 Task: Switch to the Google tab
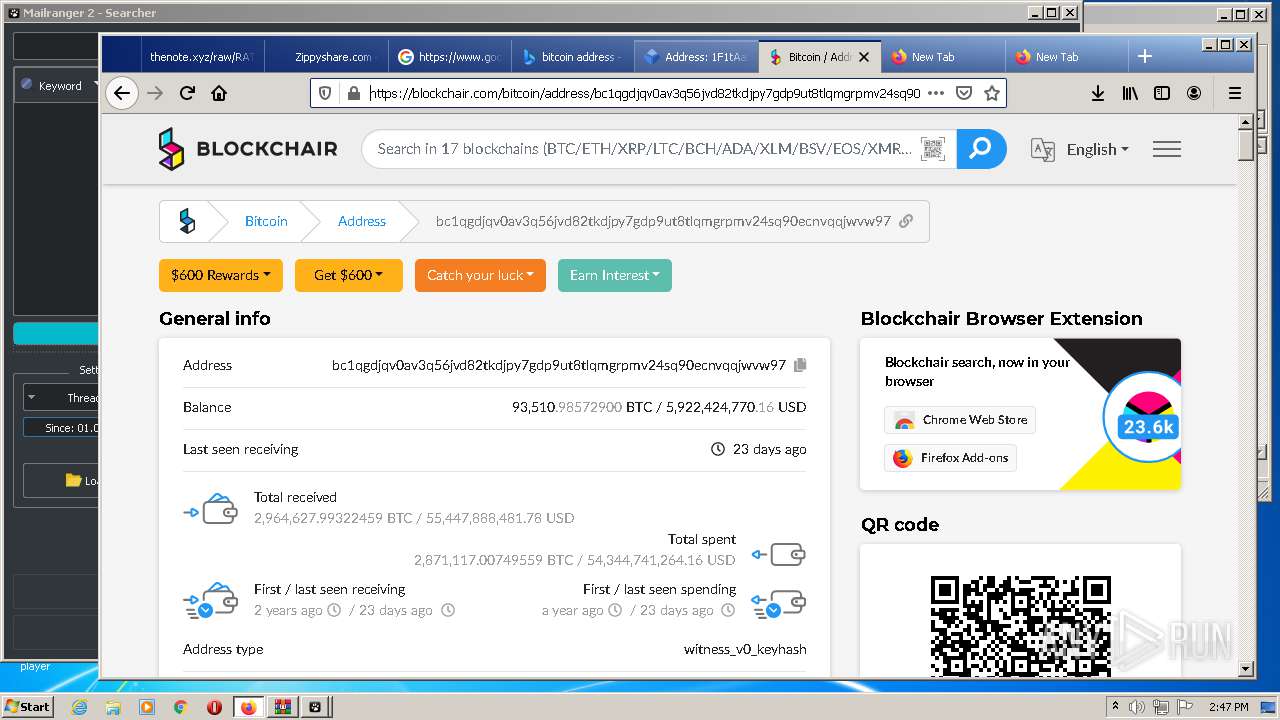450,57
